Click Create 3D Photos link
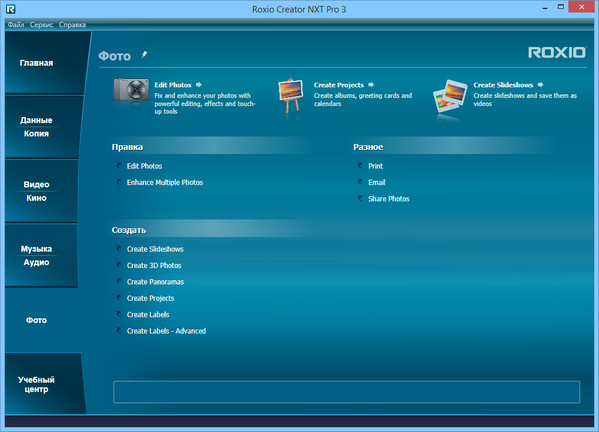 (154, 265)
